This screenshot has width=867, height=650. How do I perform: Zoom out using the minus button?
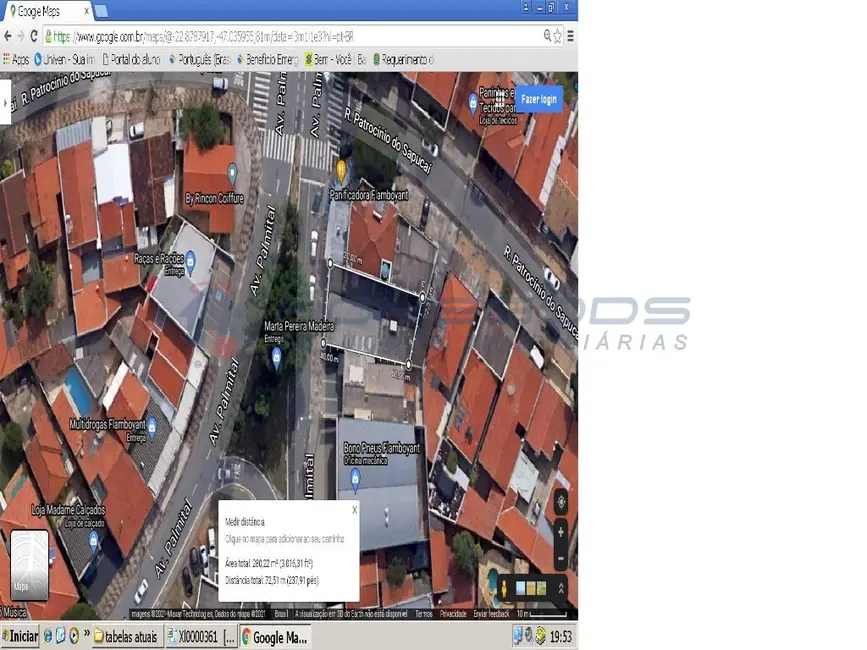tap(561, 557)
